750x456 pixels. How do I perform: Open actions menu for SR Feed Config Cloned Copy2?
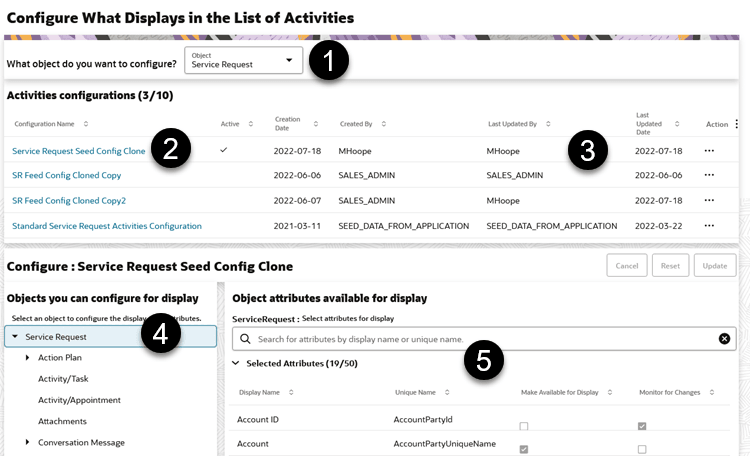(x=710, y=200)
